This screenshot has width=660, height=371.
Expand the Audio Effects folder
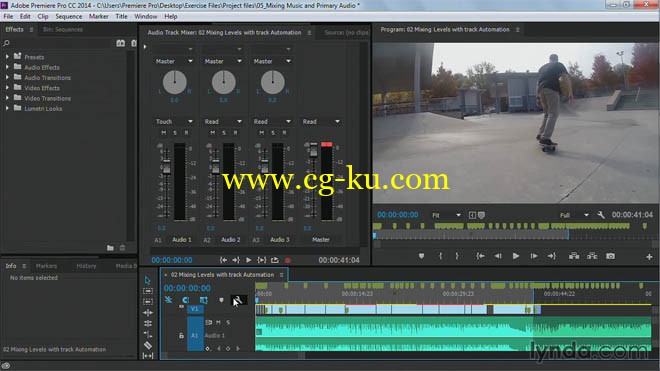click(7, 67)
